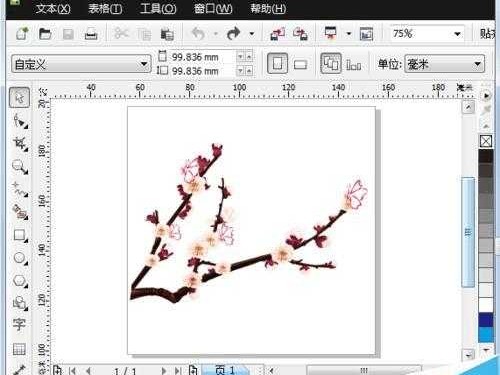
Task: Pick the white color swatch
Action: tap(486, 305)
